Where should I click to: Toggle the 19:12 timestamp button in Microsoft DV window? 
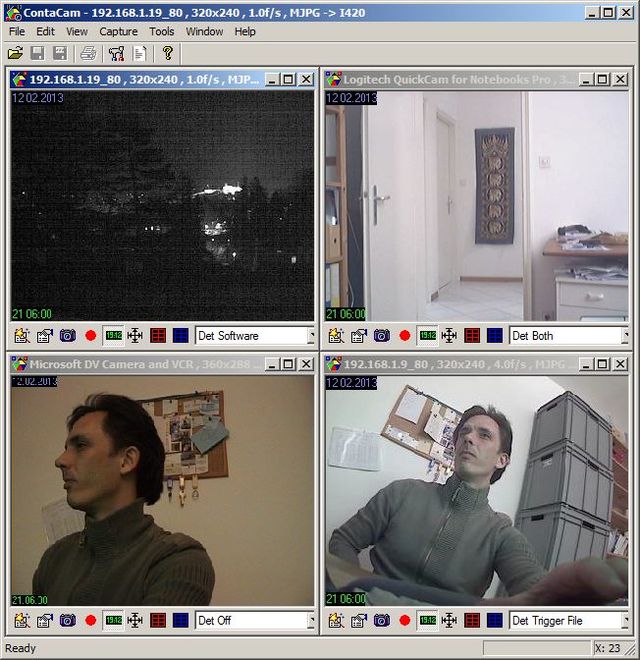pos(113,621)
